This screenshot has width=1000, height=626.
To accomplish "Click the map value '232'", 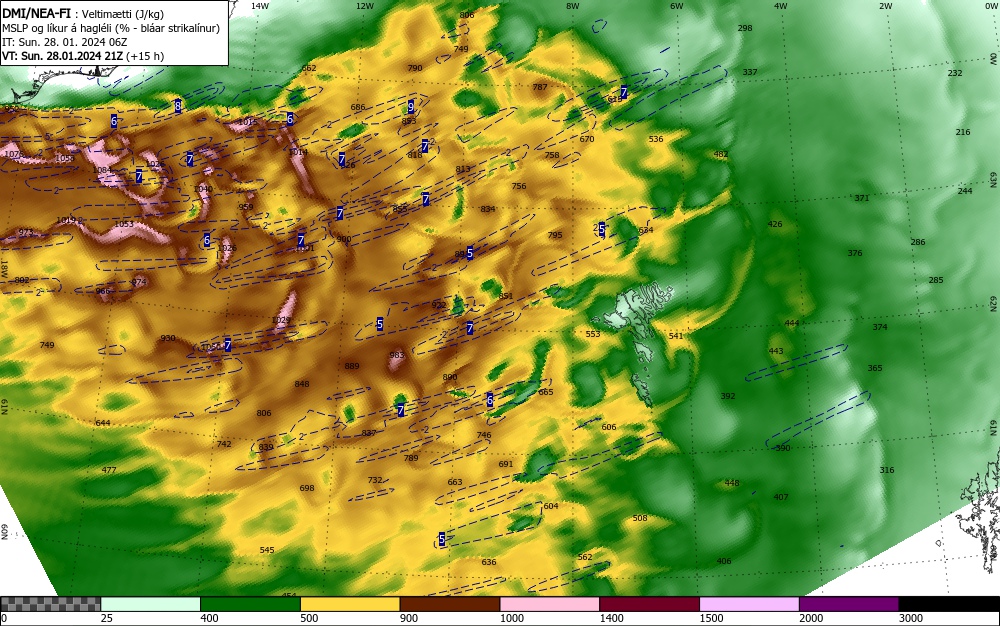I will 955,73.
